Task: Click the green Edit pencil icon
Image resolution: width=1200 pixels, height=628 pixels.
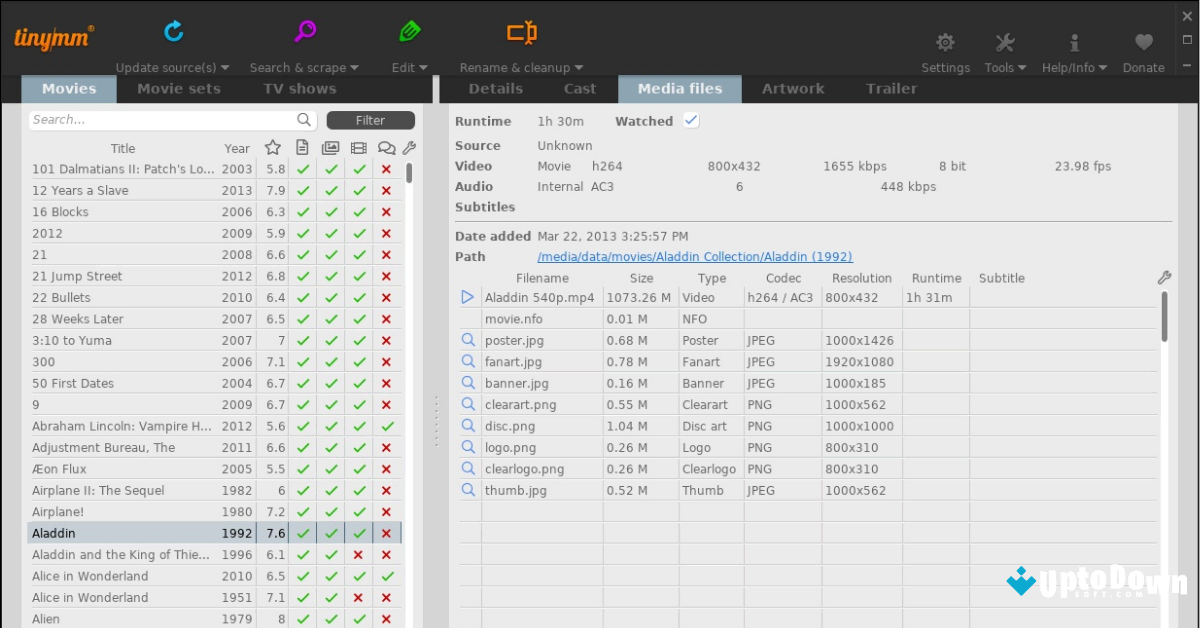Action: tap(408, 30)
